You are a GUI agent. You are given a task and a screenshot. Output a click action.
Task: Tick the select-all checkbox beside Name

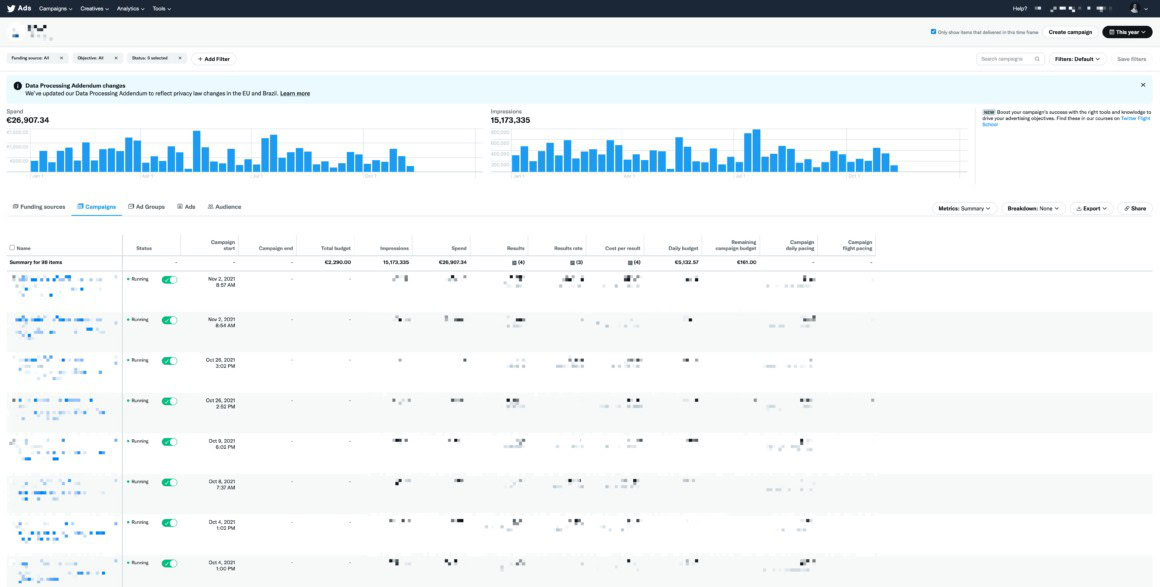click(12, 247)
